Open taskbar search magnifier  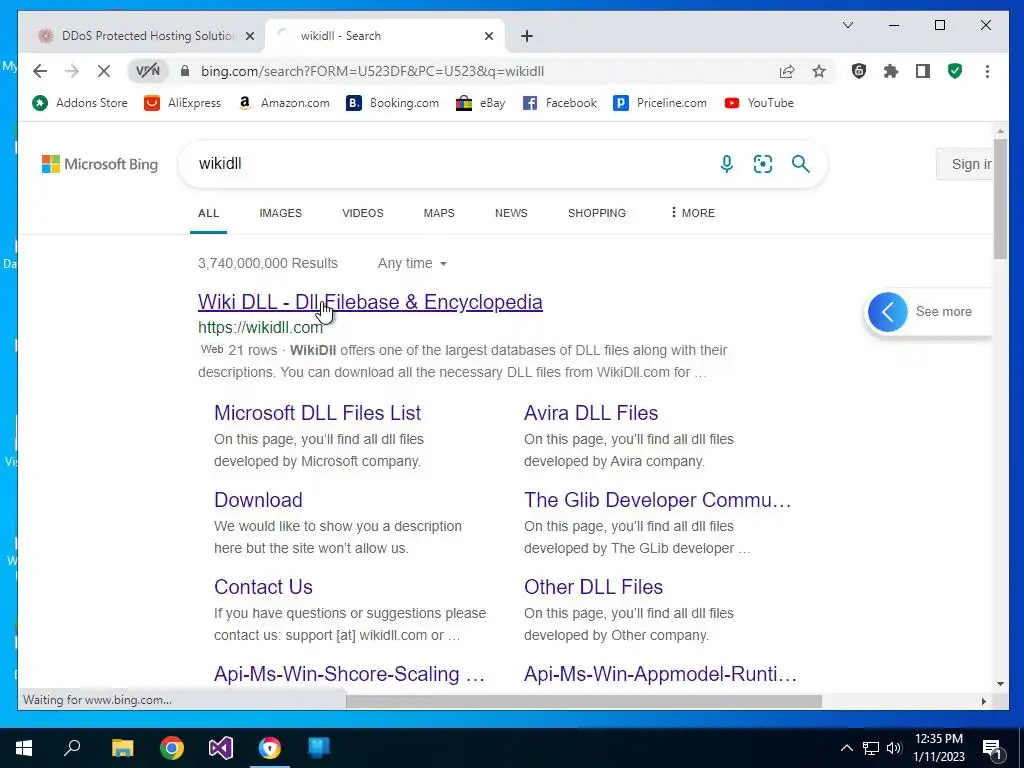(x=72, y=748)
